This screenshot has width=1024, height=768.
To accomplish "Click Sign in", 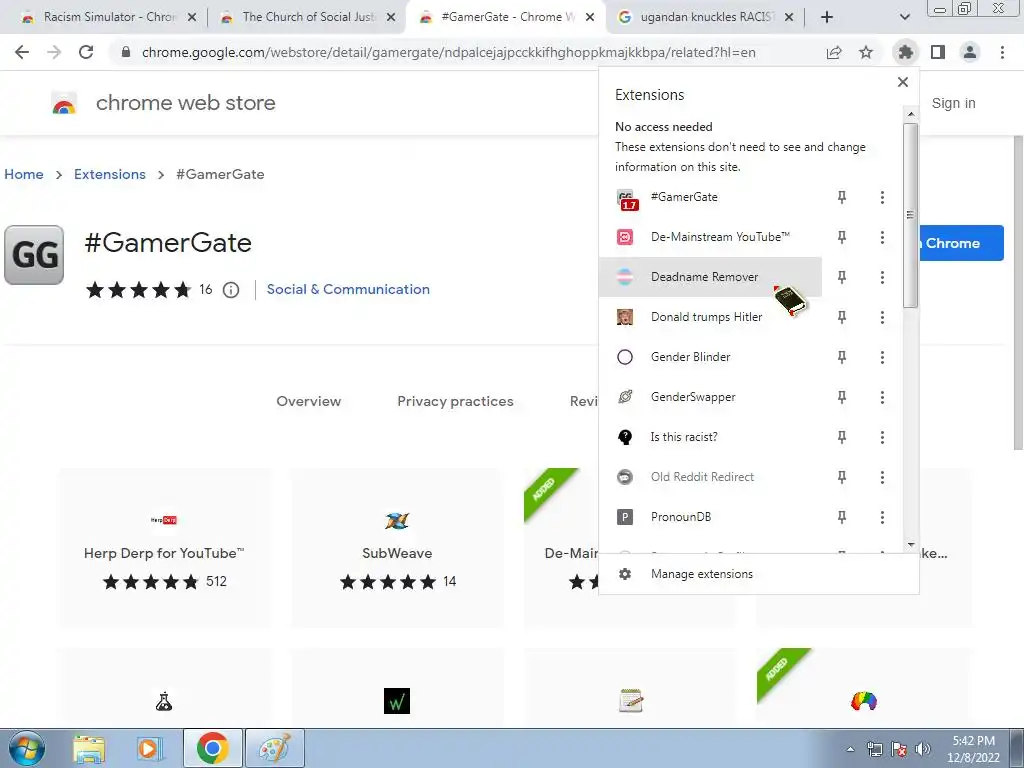I will (x=953, y=103).
